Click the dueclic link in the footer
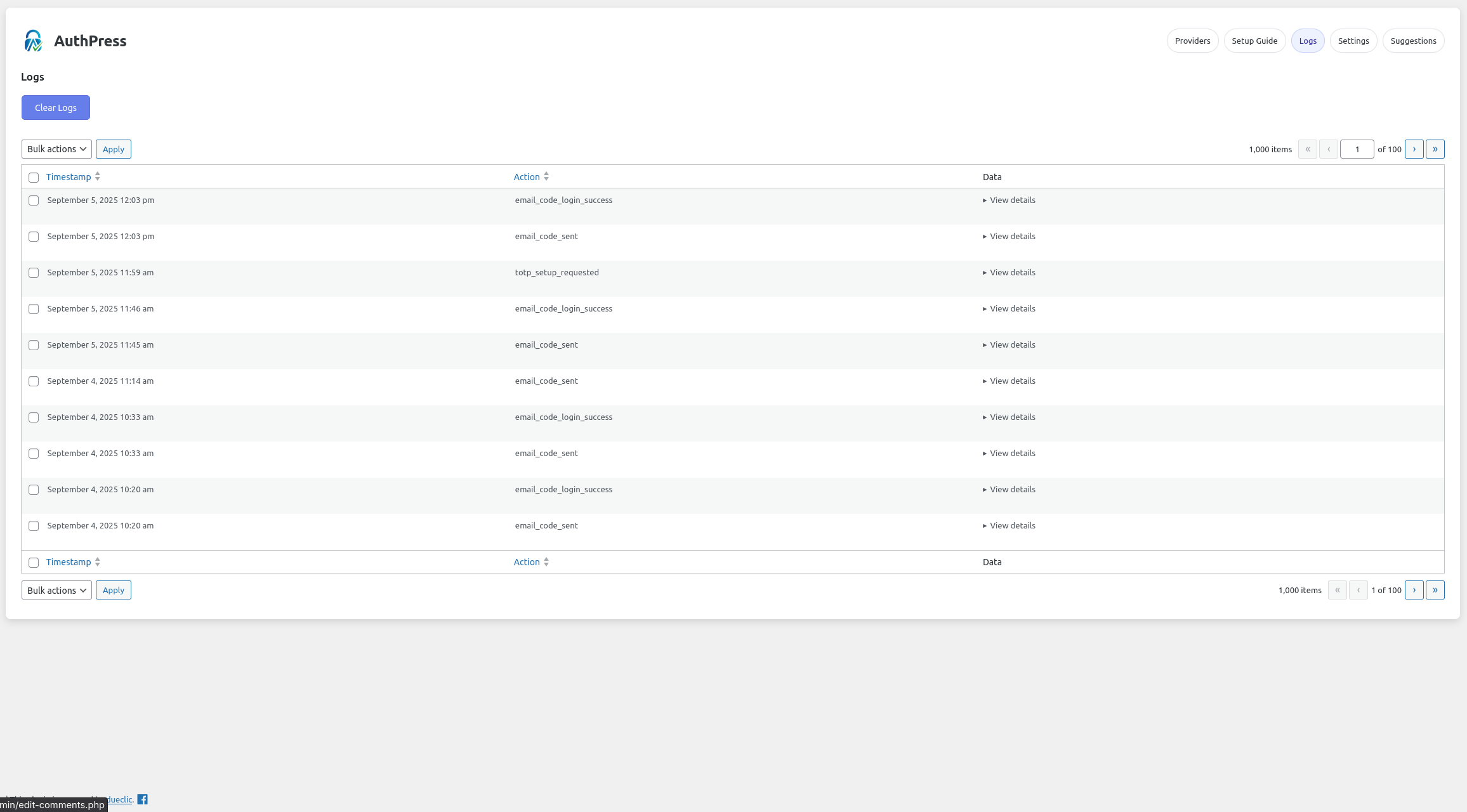Image resolution: width=1467 pixels, height=812 pixels. click(119, 799)
